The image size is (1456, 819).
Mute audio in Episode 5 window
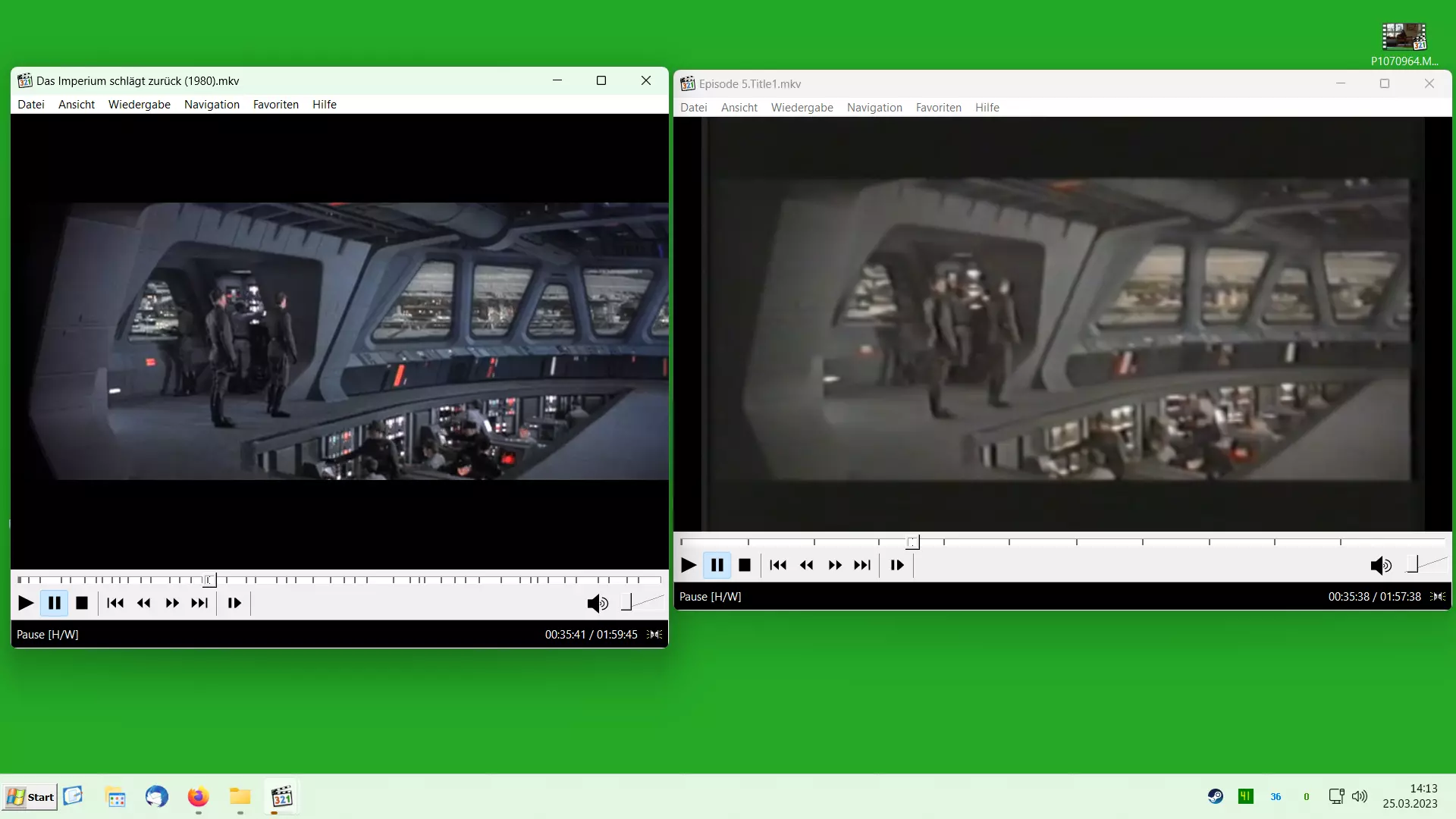[x=1381, y=565]
